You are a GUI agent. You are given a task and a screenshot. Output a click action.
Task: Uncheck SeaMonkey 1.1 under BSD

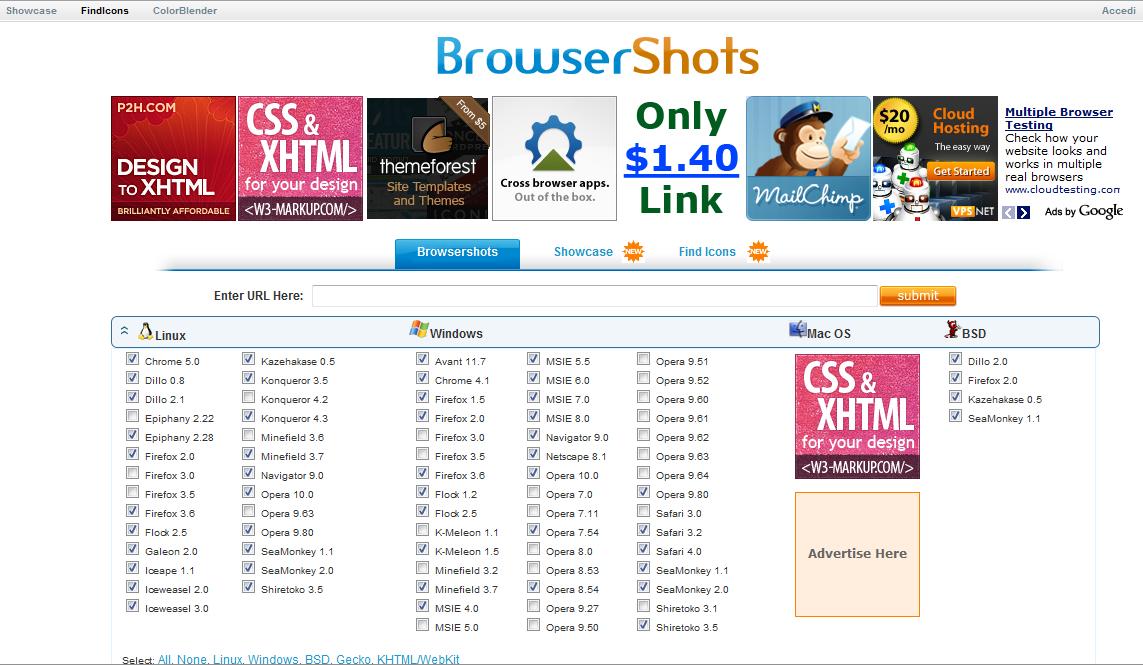[956, 416]
